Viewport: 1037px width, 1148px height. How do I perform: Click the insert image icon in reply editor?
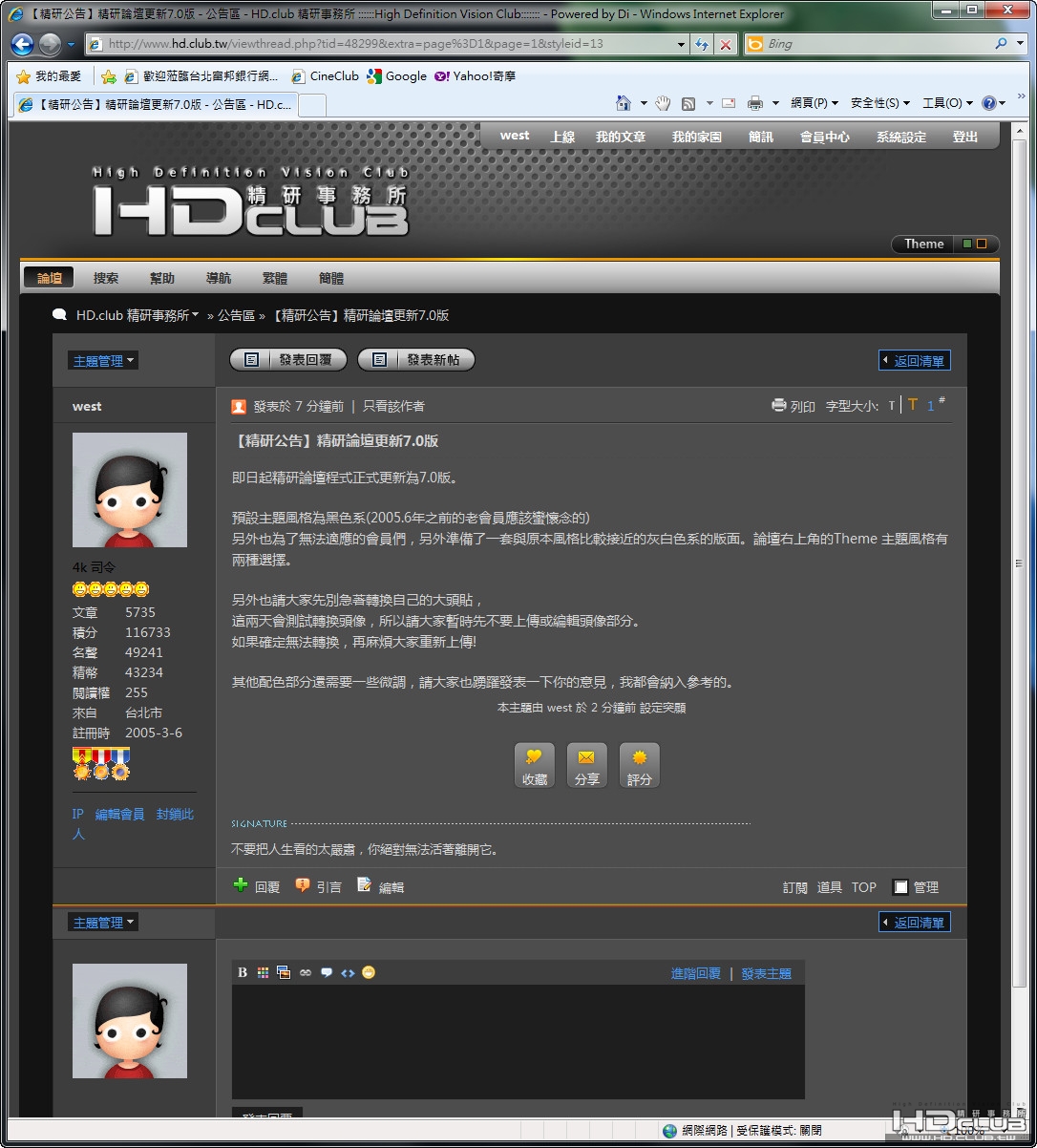[284, 972]
